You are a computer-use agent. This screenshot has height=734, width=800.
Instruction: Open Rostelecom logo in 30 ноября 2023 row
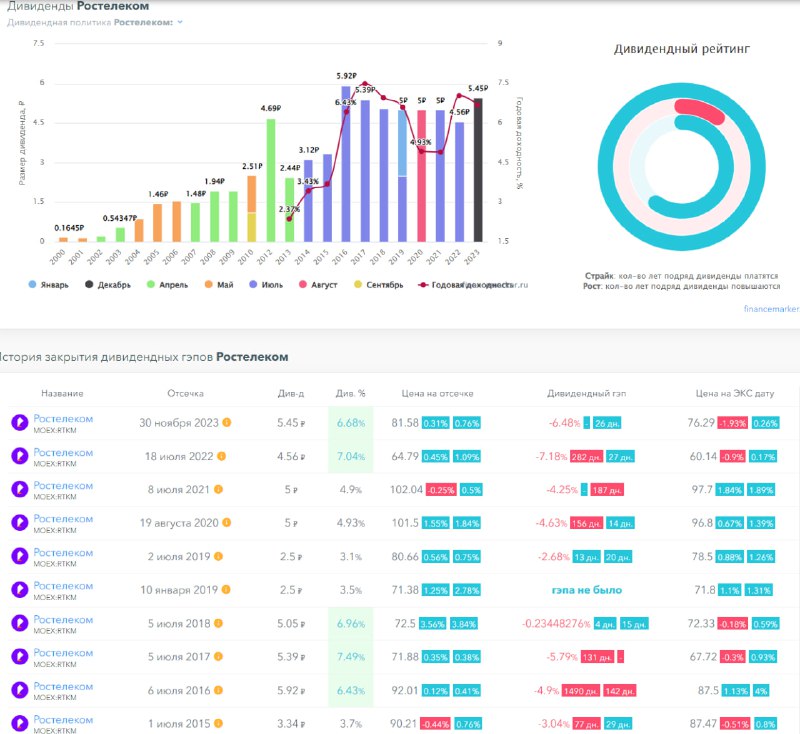tap(20, 423)
